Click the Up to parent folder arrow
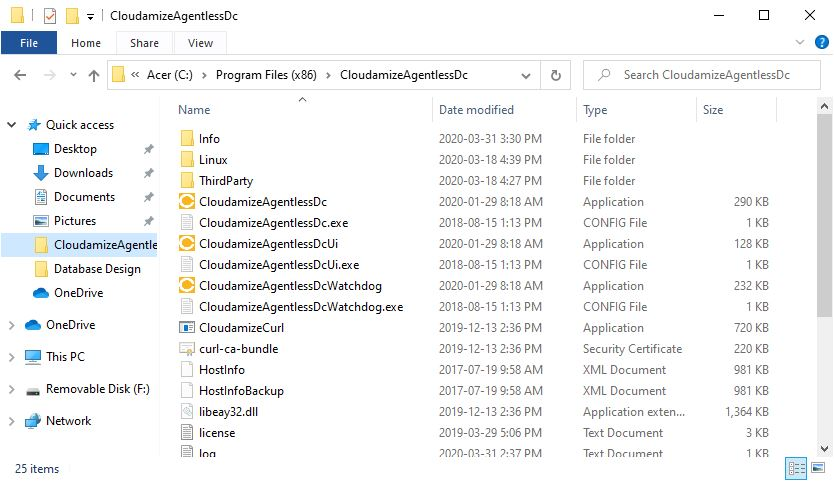Image resolution: width=834 pixels, height=481 pixels. coord(94,75)
